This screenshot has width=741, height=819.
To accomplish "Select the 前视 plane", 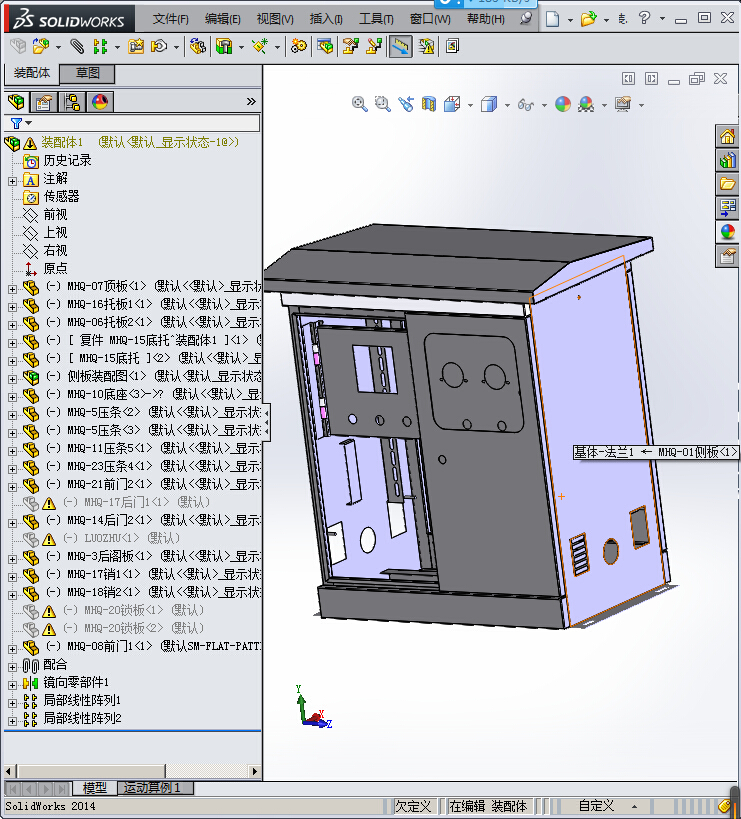I will pos(55,214).
